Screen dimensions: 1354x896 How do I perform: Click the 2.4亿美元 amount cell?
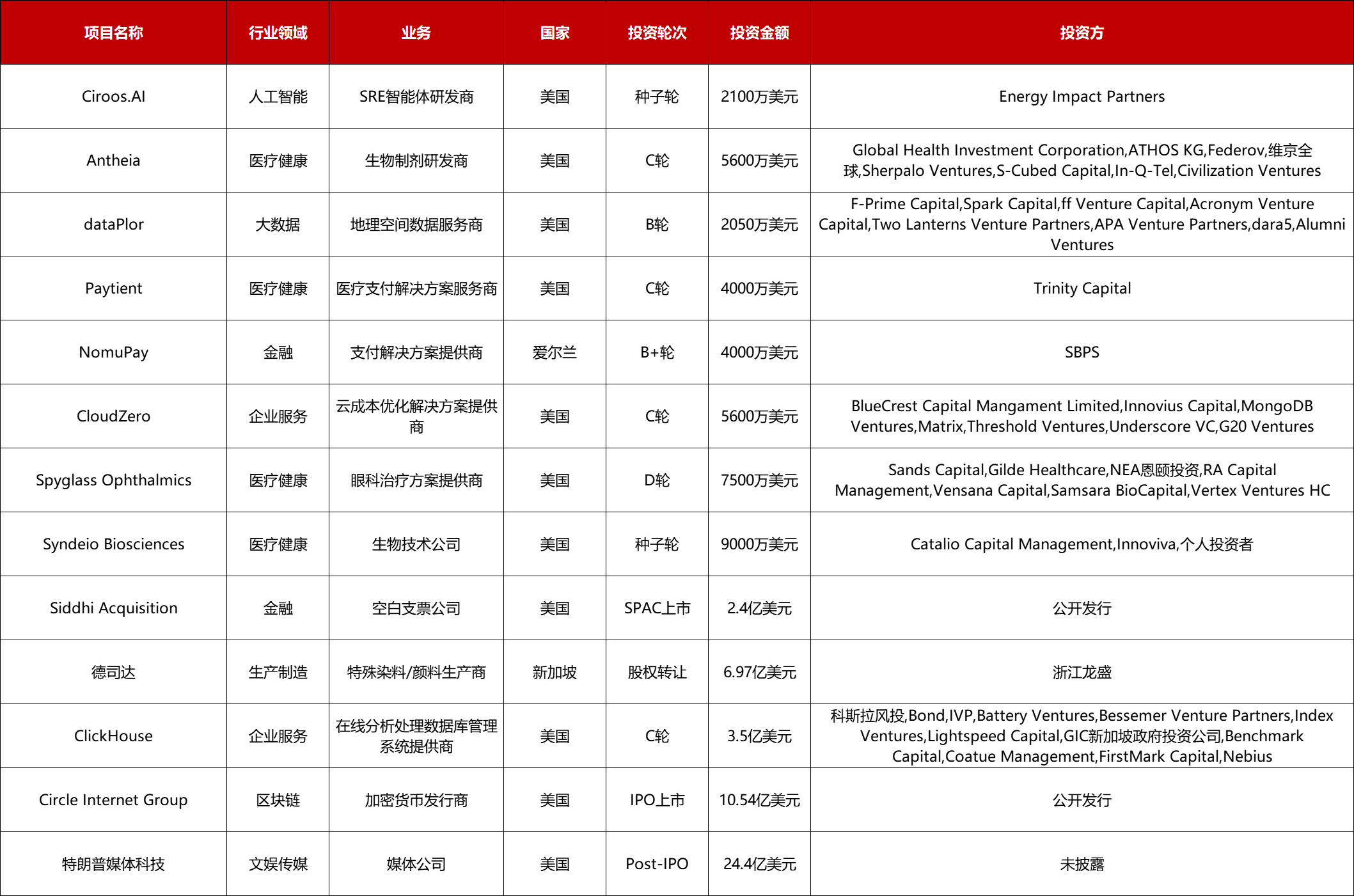point(759,608)
